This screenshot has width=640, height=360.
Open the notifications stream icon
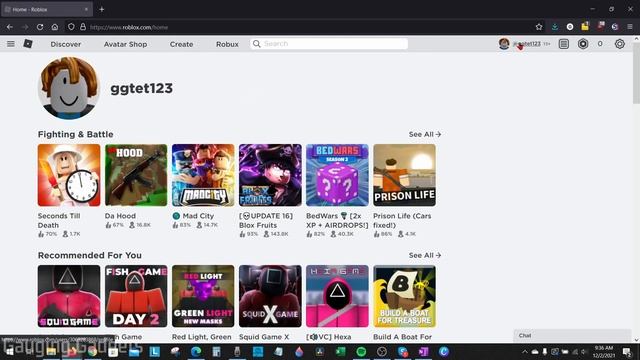click(564, 44)
